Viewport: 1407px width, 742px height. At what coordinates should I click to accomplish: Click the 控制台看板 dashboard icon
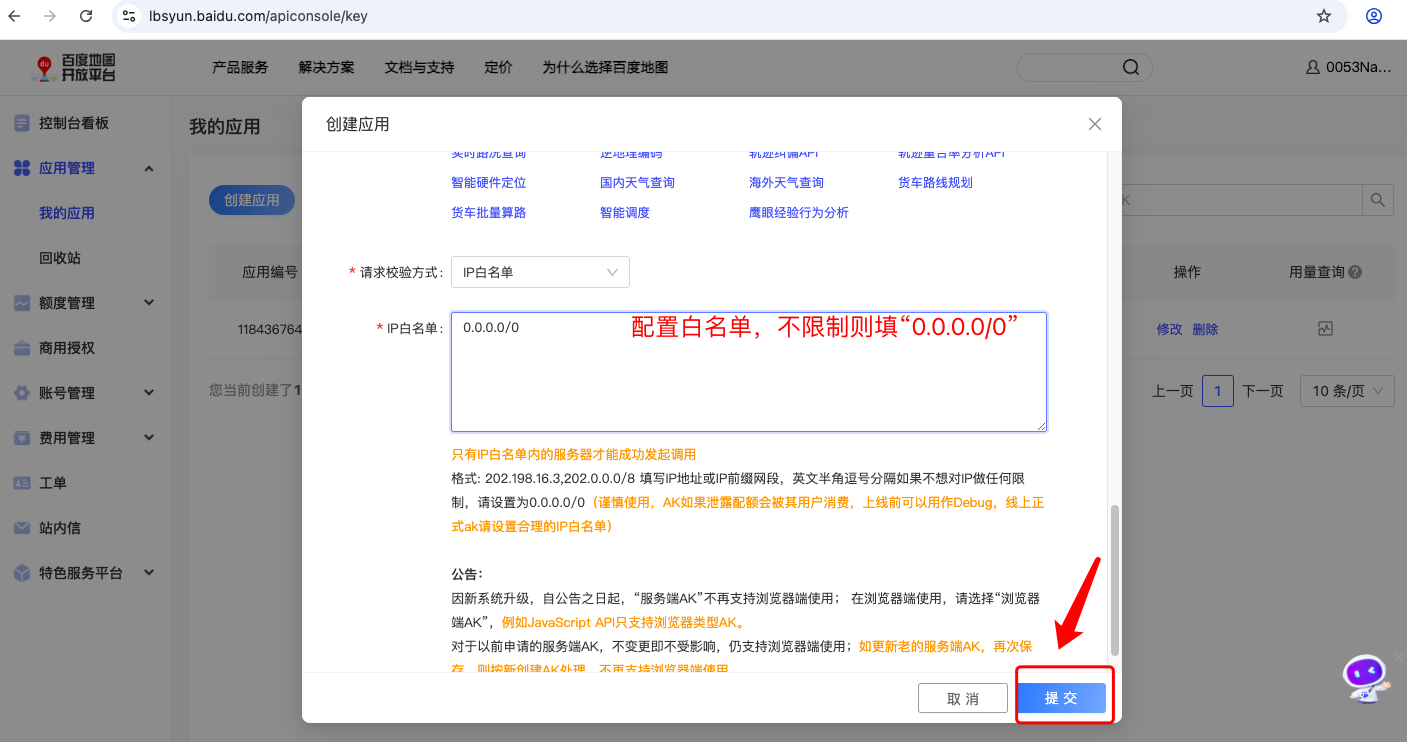[21, 123]
